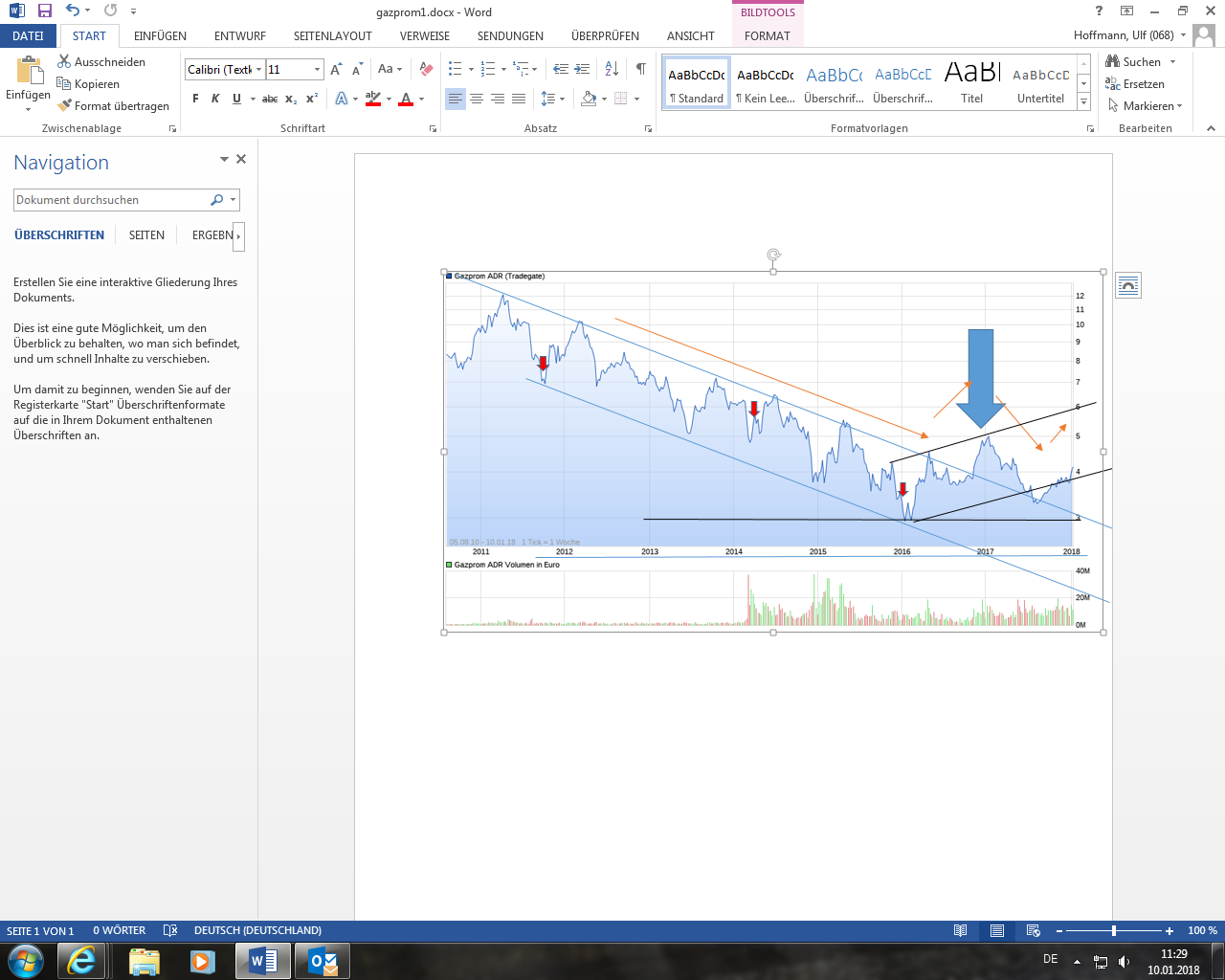Open Outlook from the taskbar
The width and height of the screenshot is (1225, 980).
pyautogui.click(x=323, y=960)
